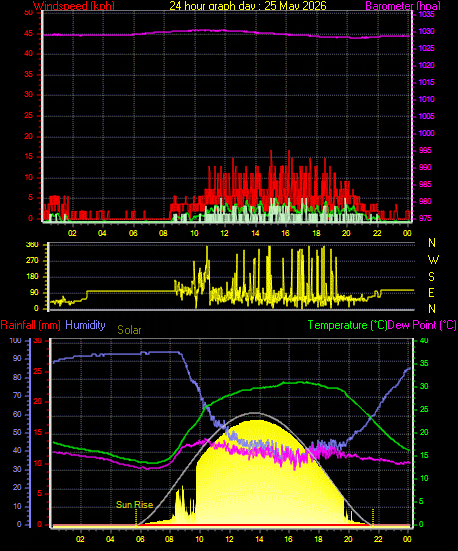Click the 50 humidity scale value
Screen dimensions: 458x551
(17, 432)
